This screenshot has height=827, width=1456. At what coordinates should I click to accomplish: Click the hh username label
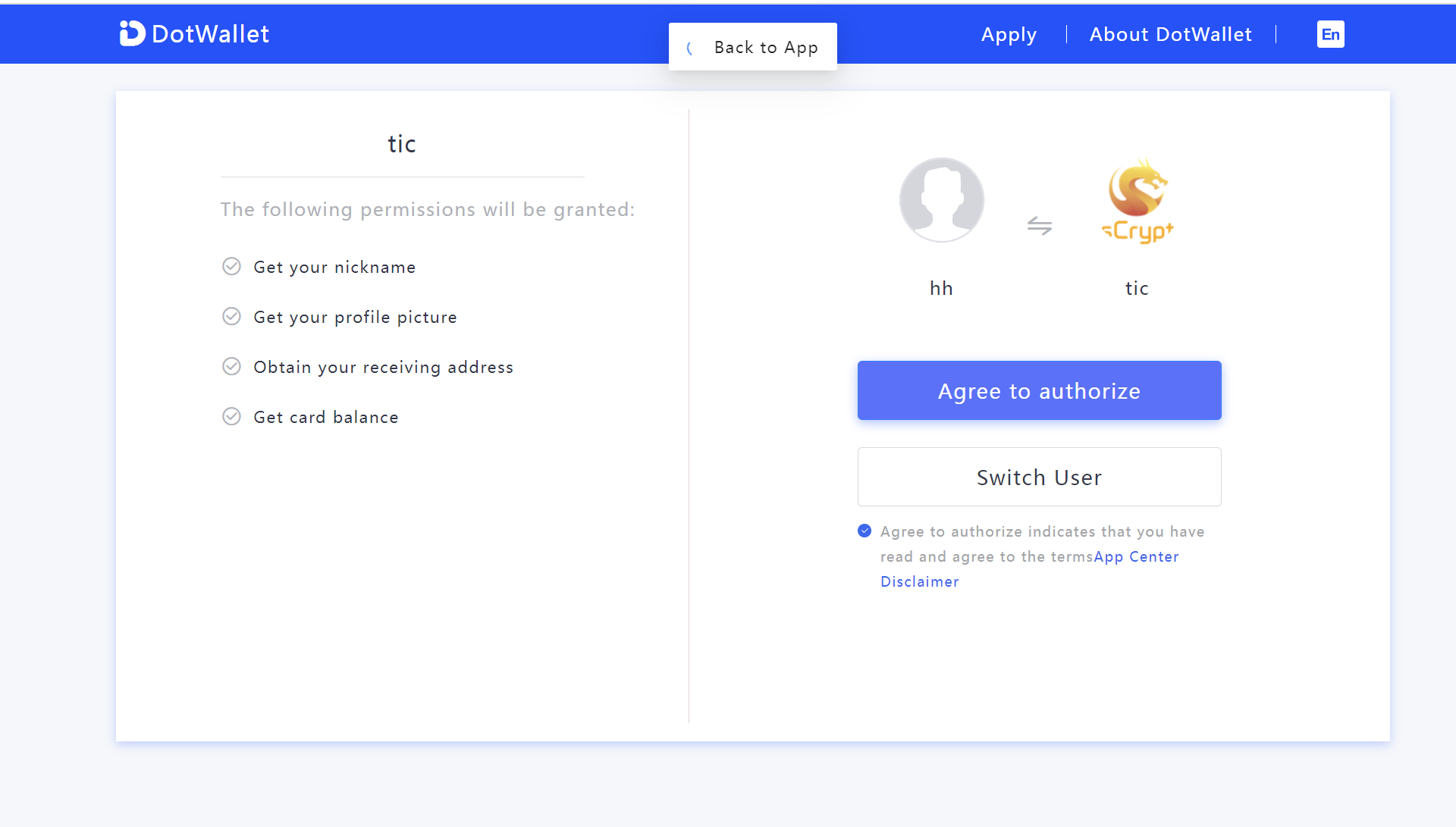pos(941,288)
